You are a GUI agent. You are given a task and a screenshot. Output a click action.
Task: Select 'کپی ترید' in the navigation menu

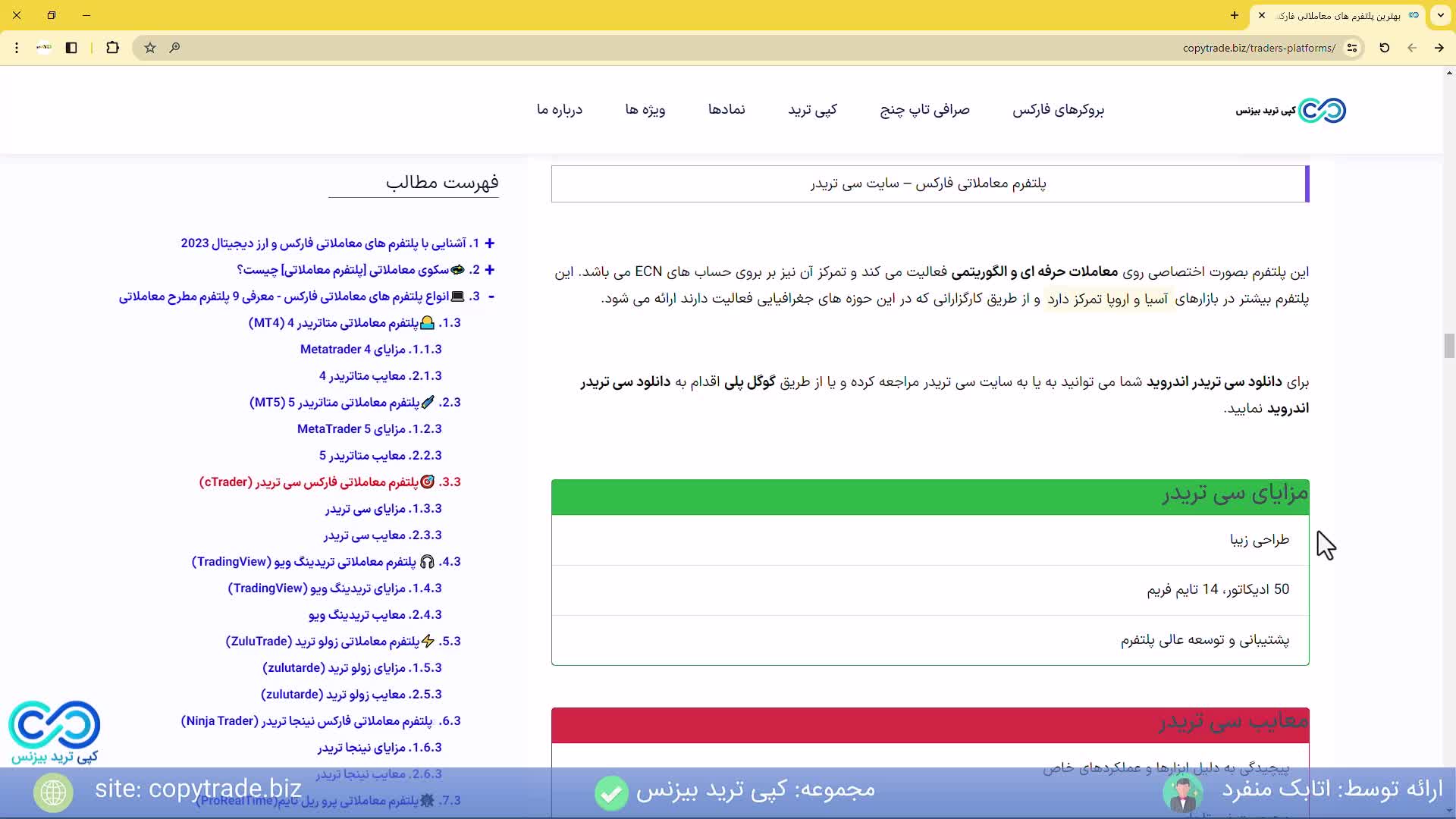[812, 110]
